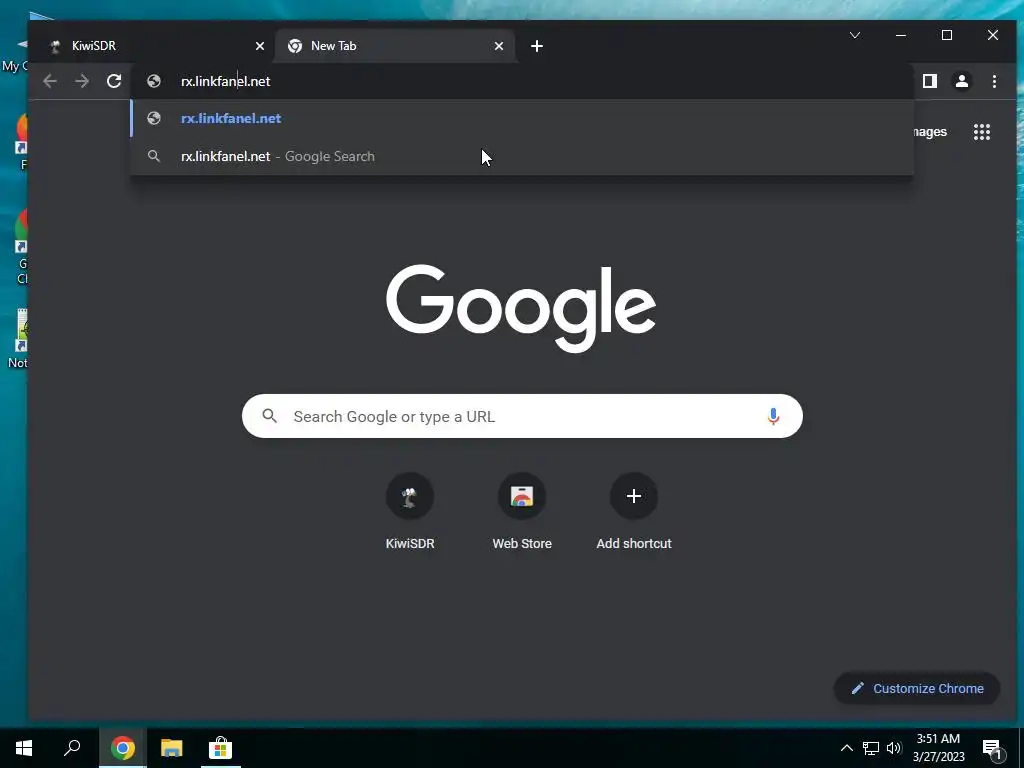Image resolution: width=1024 pixels, height=768 pixels.
Task: Click the Google logo
Action: [x=520, y=308]
